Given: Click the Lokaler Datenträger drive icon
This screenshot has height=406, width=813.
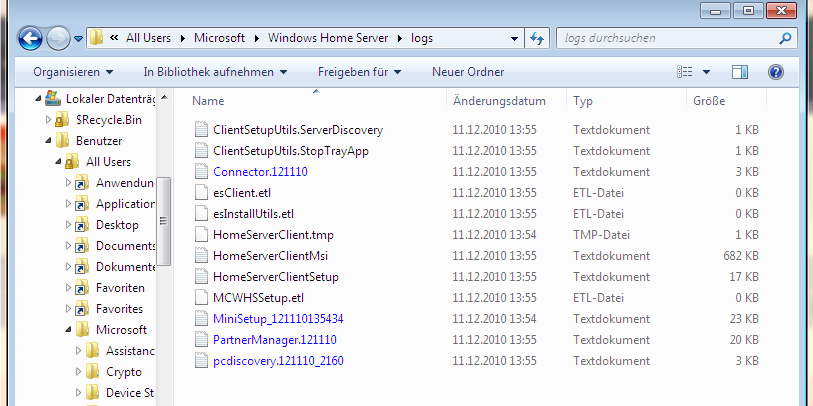Looking at the screenshot, I should tap(53, 98).
